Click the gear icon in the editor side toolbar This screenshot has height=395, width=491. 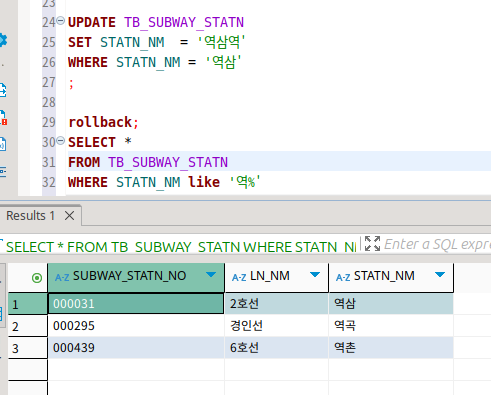point(3,40)
